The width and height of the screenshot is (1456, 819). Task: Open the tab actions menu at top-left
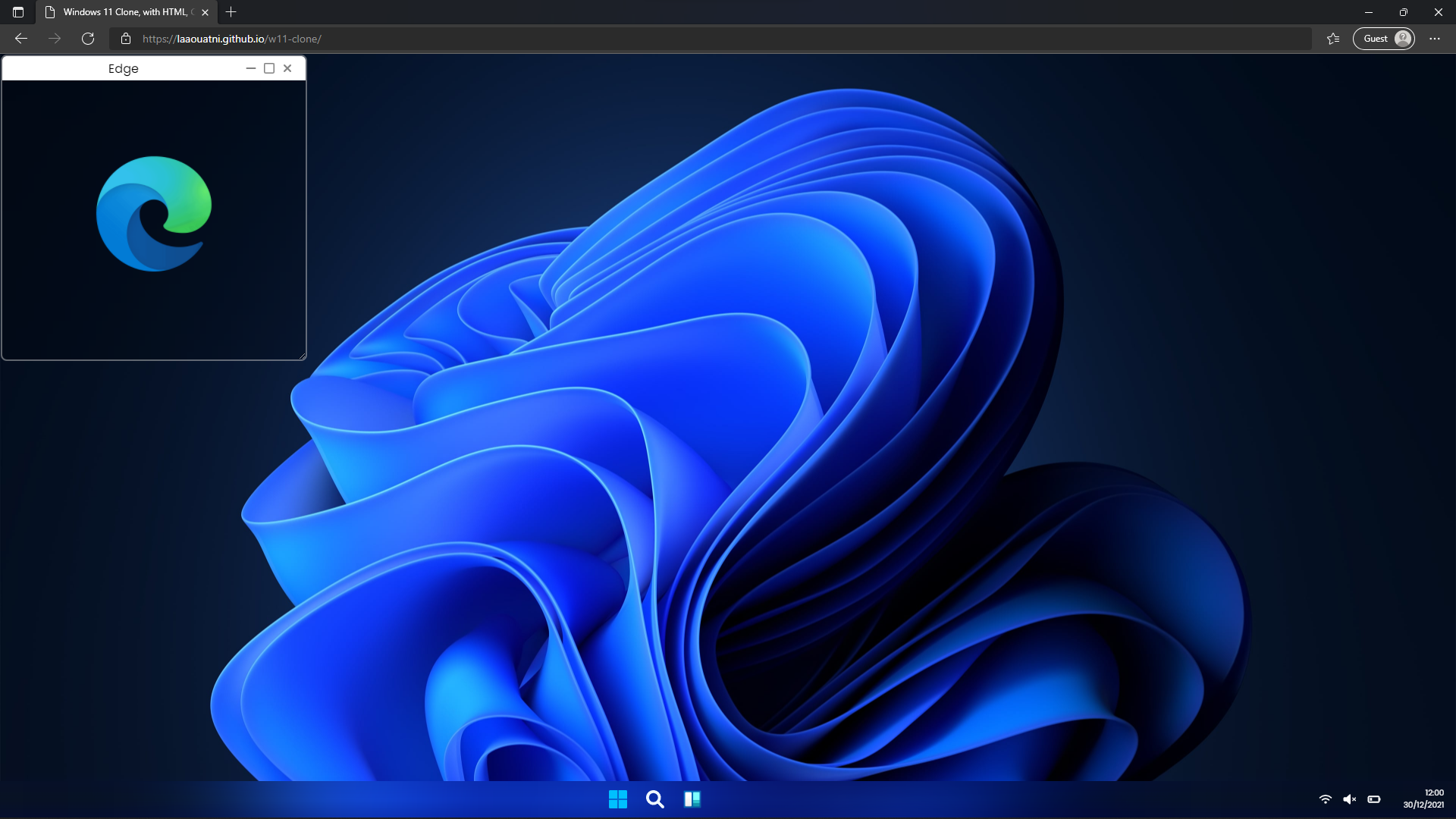(17, 12)
